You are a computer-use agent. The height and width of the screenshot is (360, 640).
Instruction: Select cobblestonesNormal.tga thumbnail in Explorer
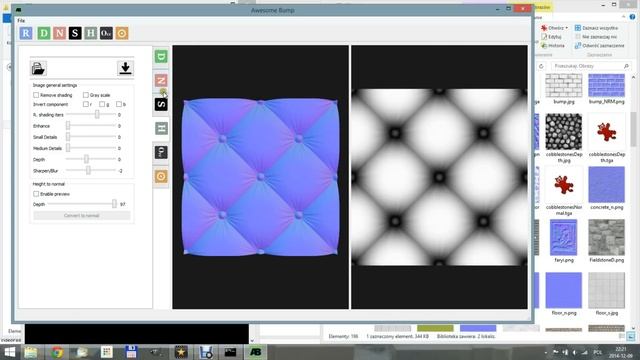564,184
